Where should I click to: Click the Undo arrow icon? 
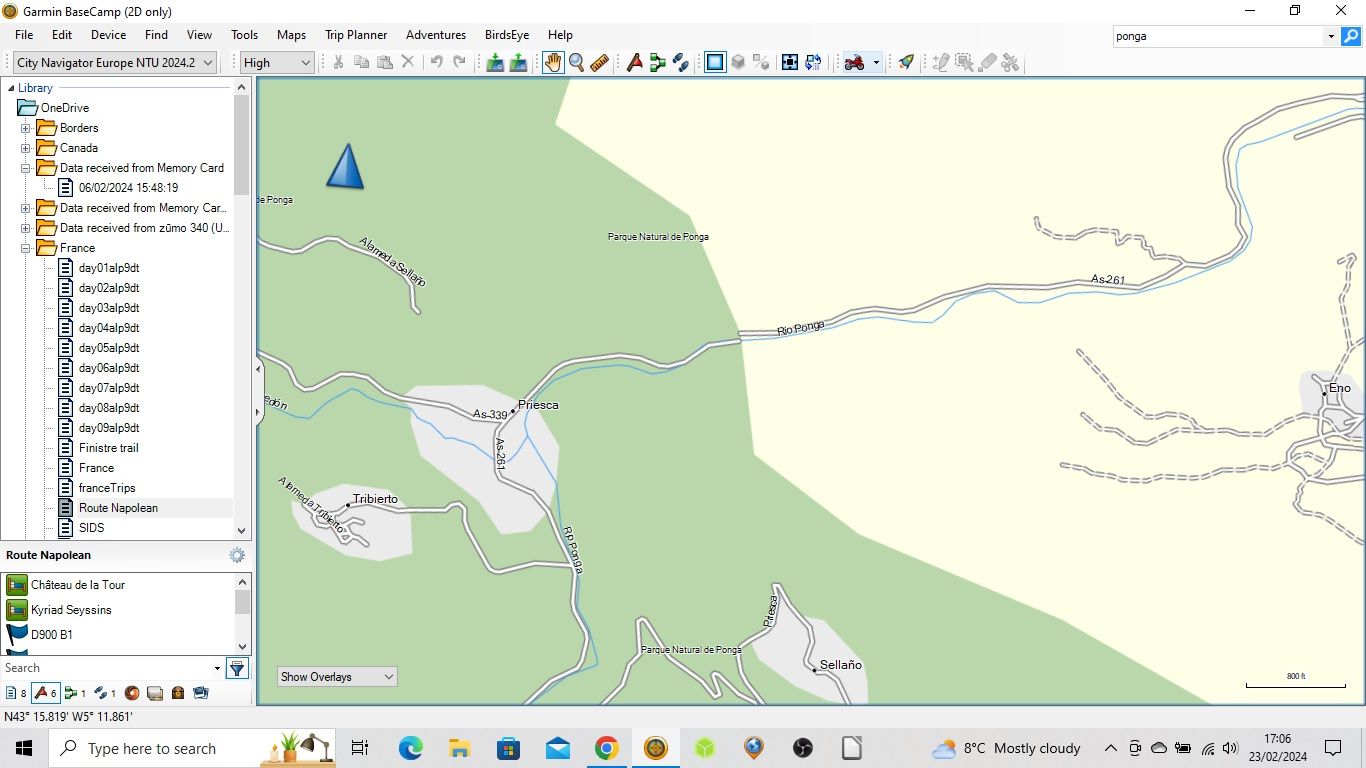(x=436, y=62)
